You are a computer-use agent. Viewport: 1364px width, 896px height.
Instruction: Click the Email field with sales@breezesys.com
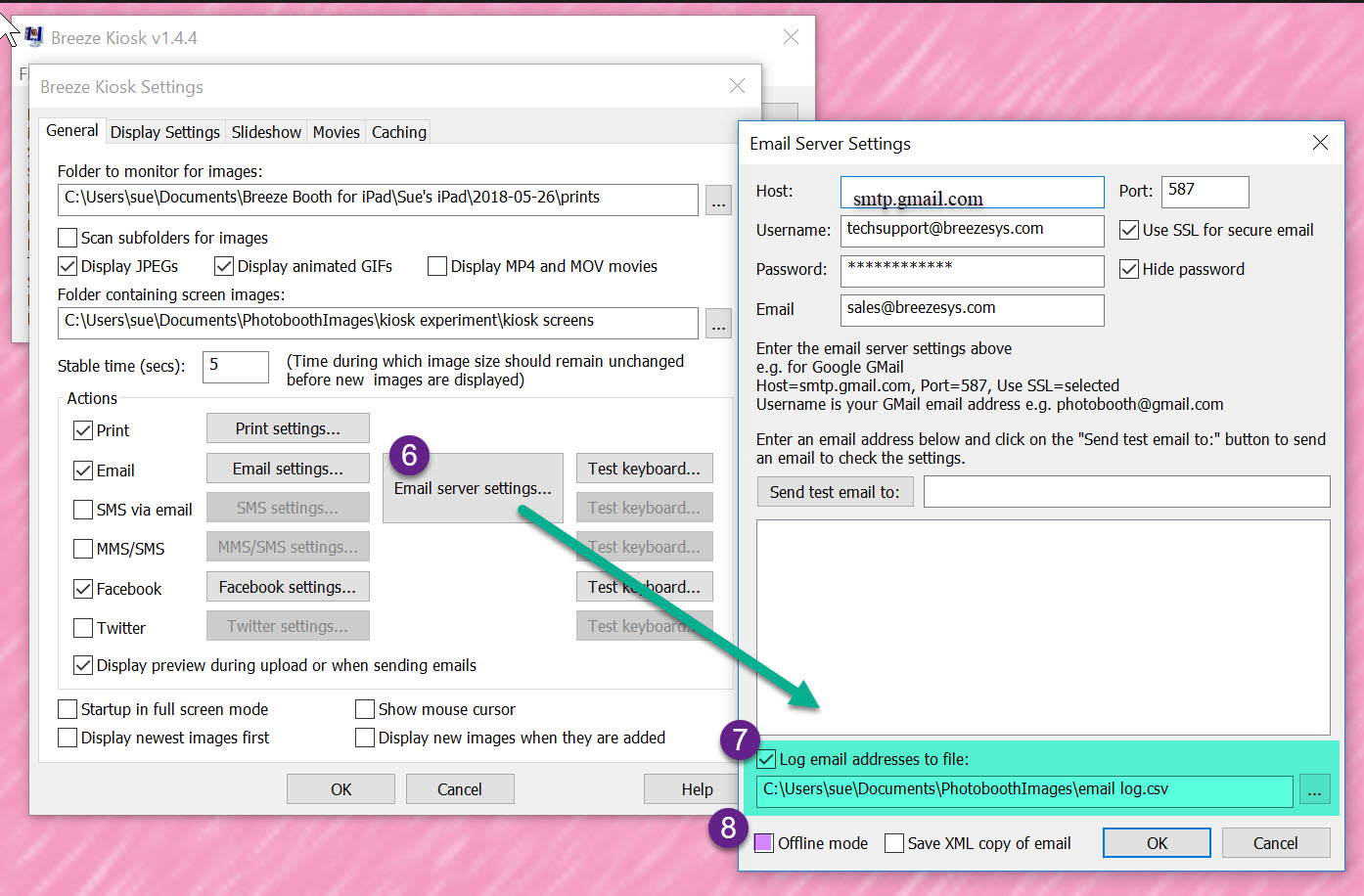point(972,310)
